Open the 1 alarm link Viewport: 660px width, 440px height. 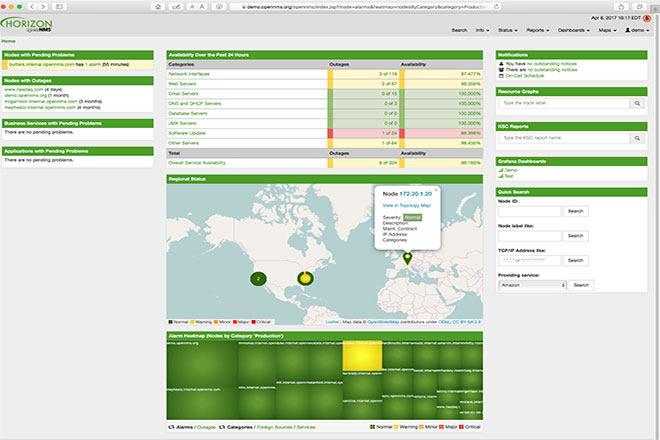(93, 64)
